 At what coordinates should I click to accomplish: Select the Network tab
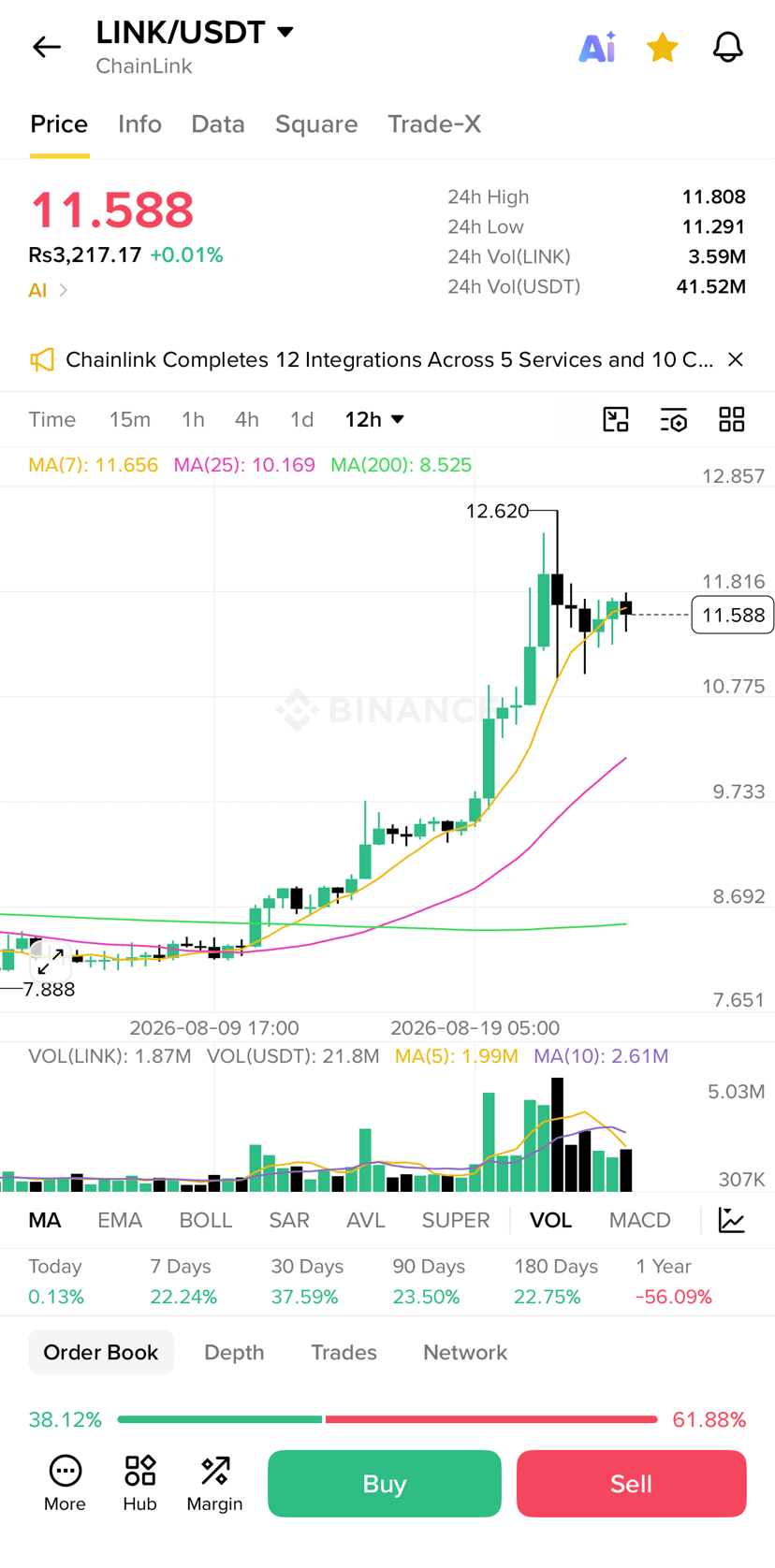click(x=465, y=1352)
